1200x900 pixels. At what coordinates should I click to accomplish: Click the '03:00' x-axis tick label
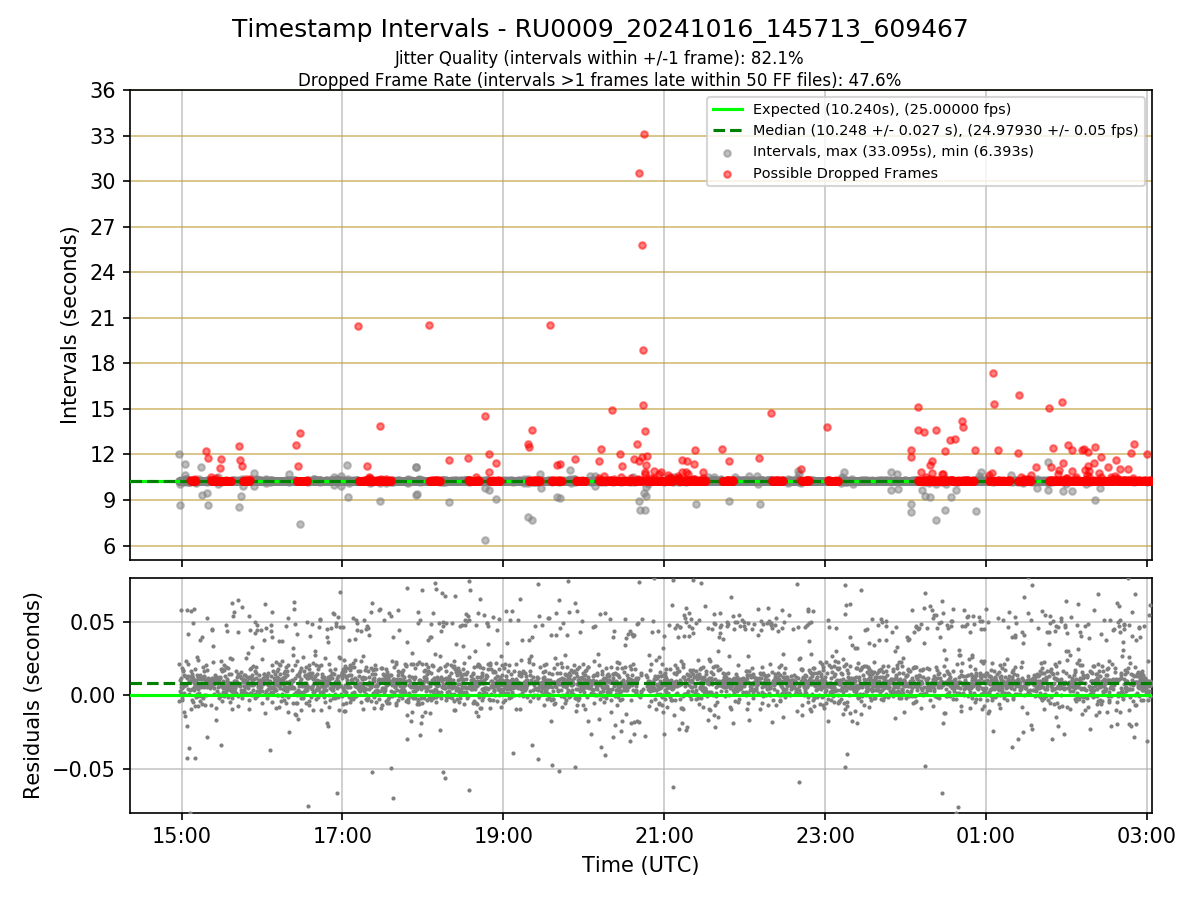tap(1146, 835)
